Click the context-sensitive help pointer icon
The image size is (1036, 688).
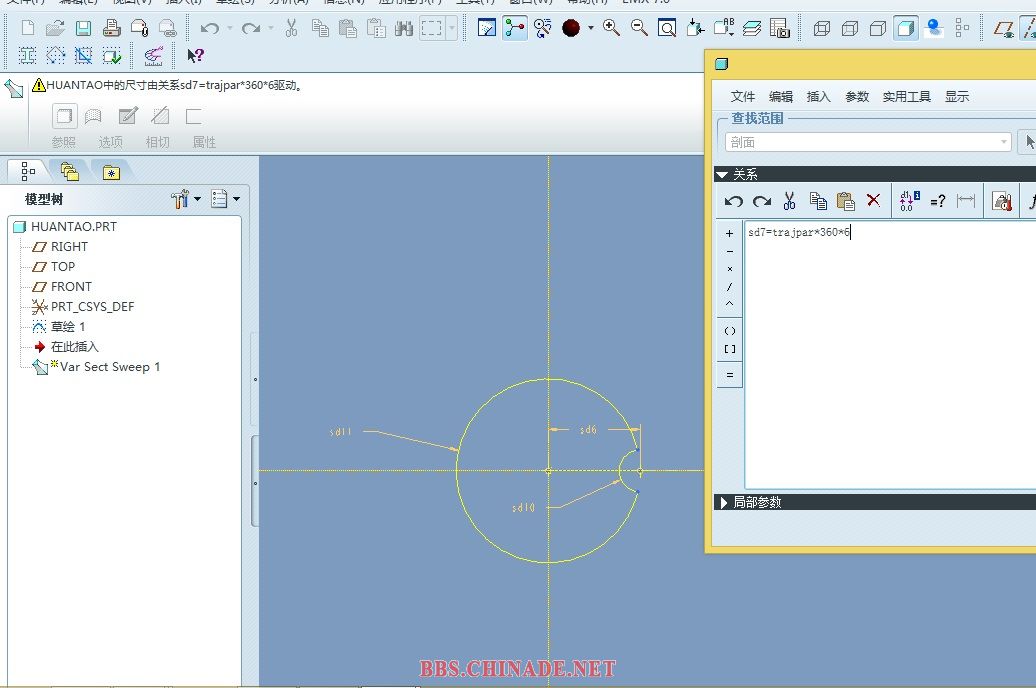pyautogui.click(x=195, y=56)
